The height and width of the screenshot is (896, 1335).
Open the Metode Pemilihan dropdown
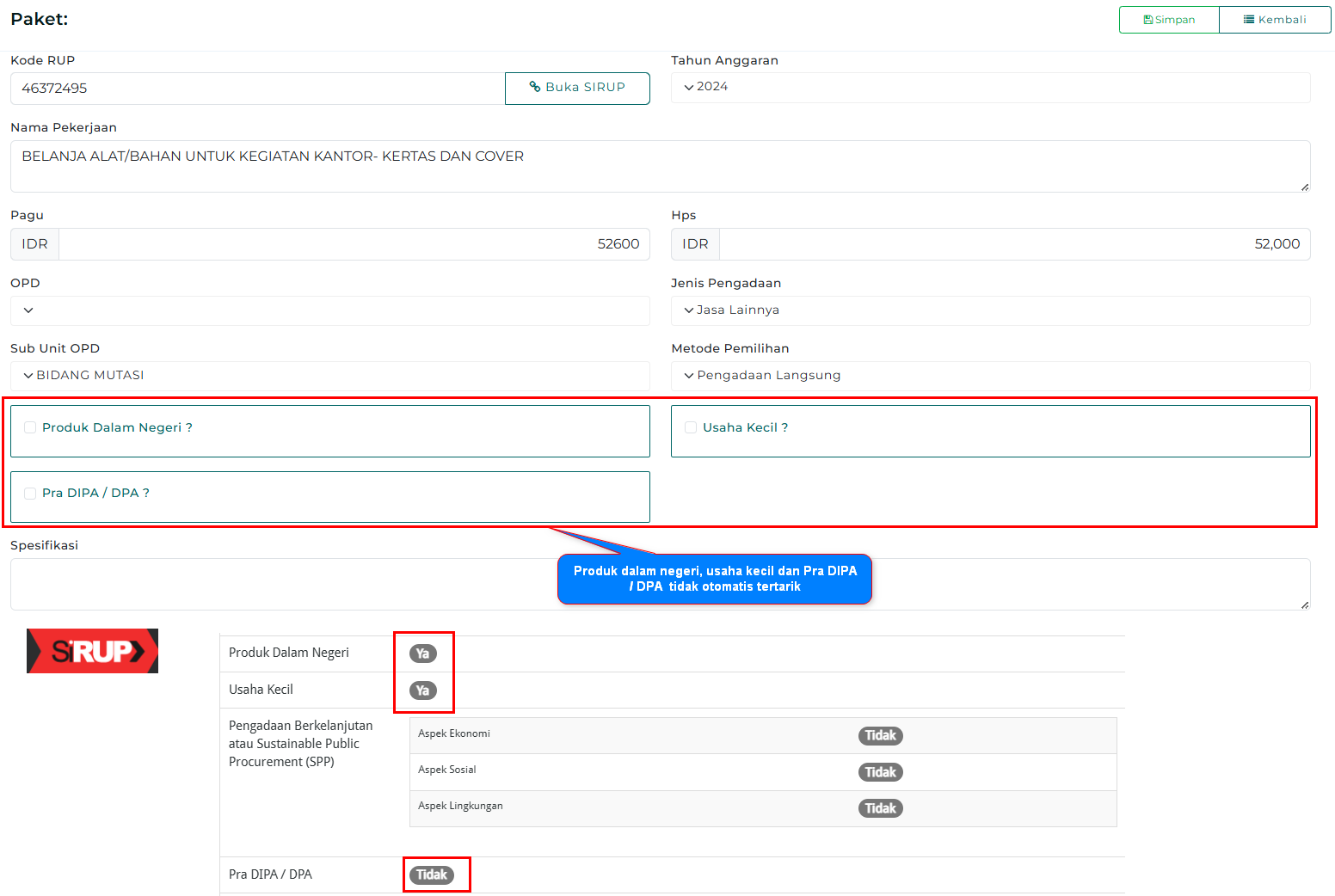click(x=989, y=376)
